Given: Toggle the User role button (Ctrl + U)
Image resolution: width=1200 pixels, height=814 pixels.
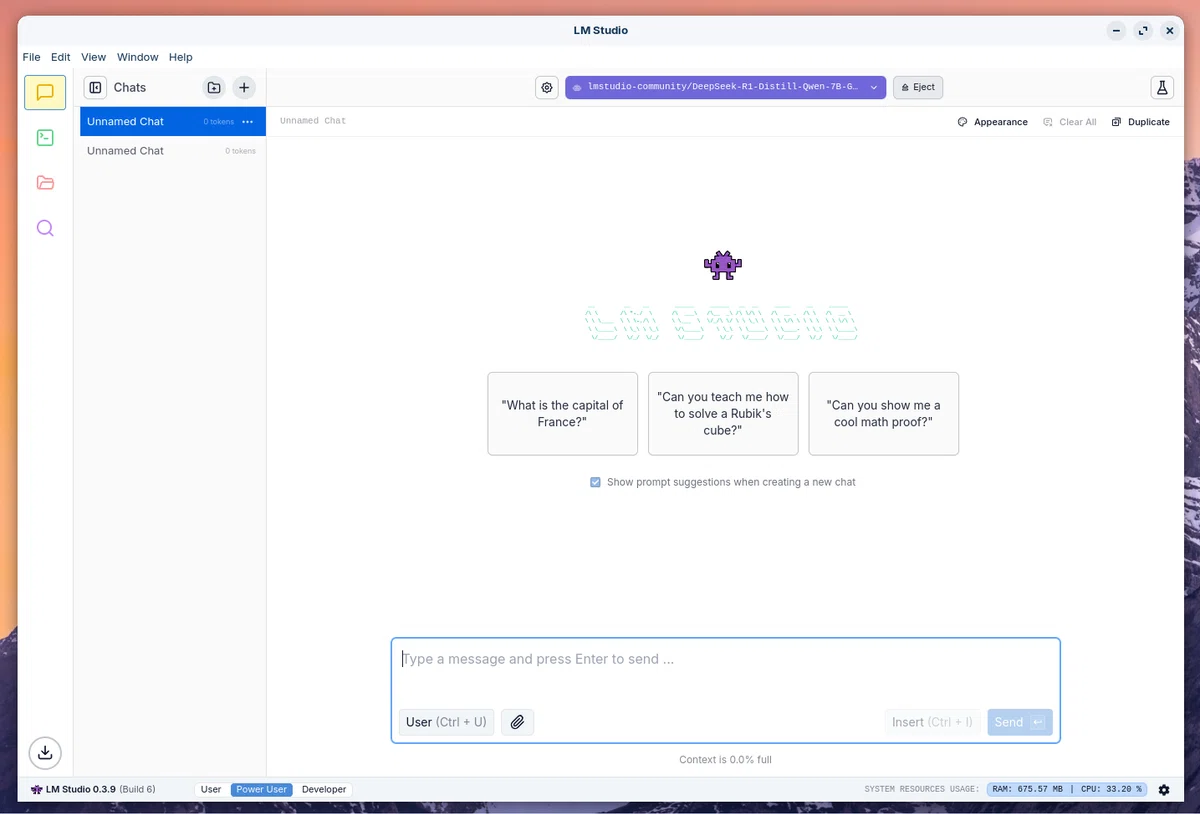Looking at the screenshot, I should [446, 722].
